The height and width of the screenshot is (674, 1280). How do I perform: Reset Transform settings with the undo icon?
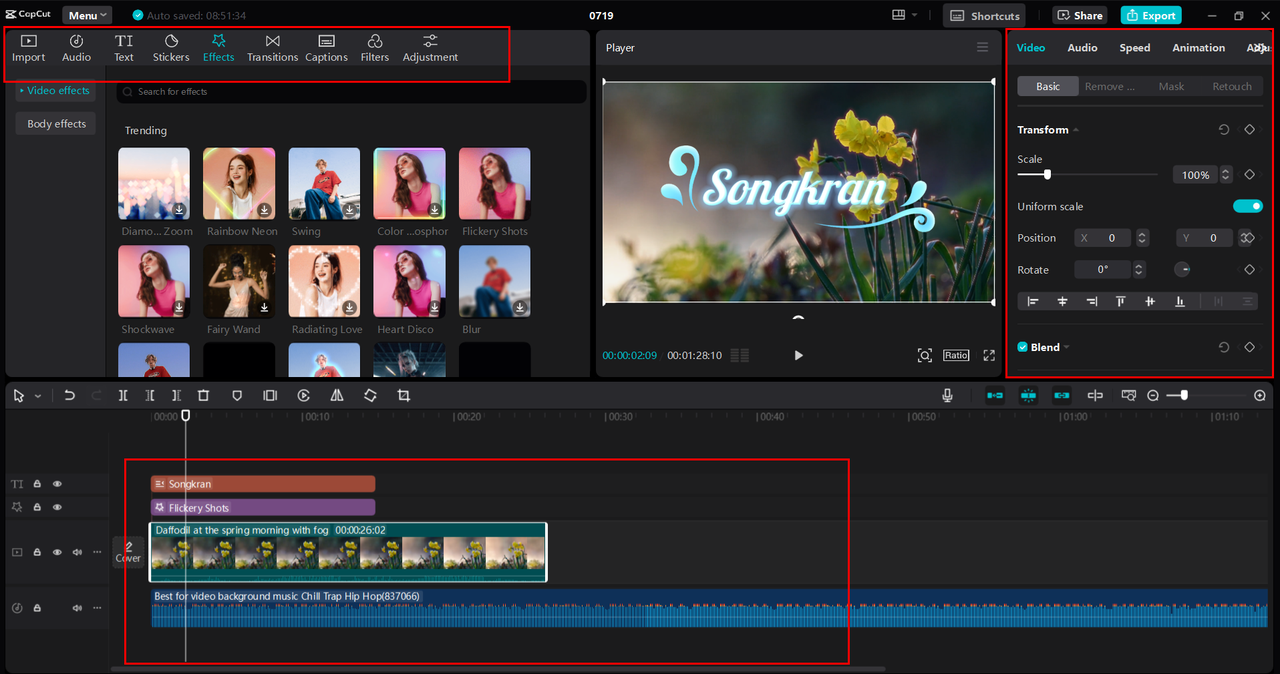pyautogui.click(x=1224, y=130)
